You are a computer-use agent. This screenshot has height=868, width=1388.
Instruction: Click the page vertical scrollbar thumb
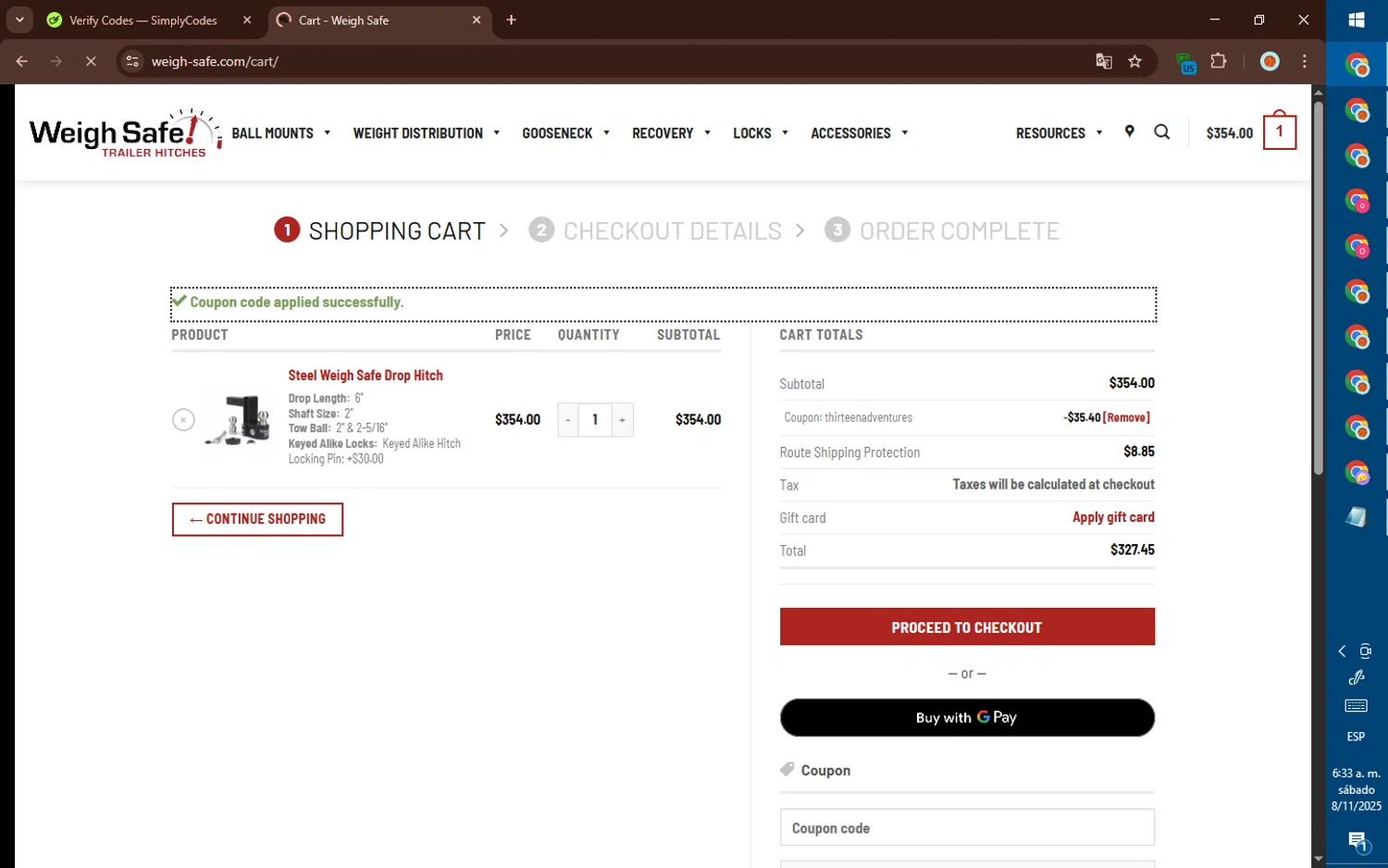tap(1318, 287)
